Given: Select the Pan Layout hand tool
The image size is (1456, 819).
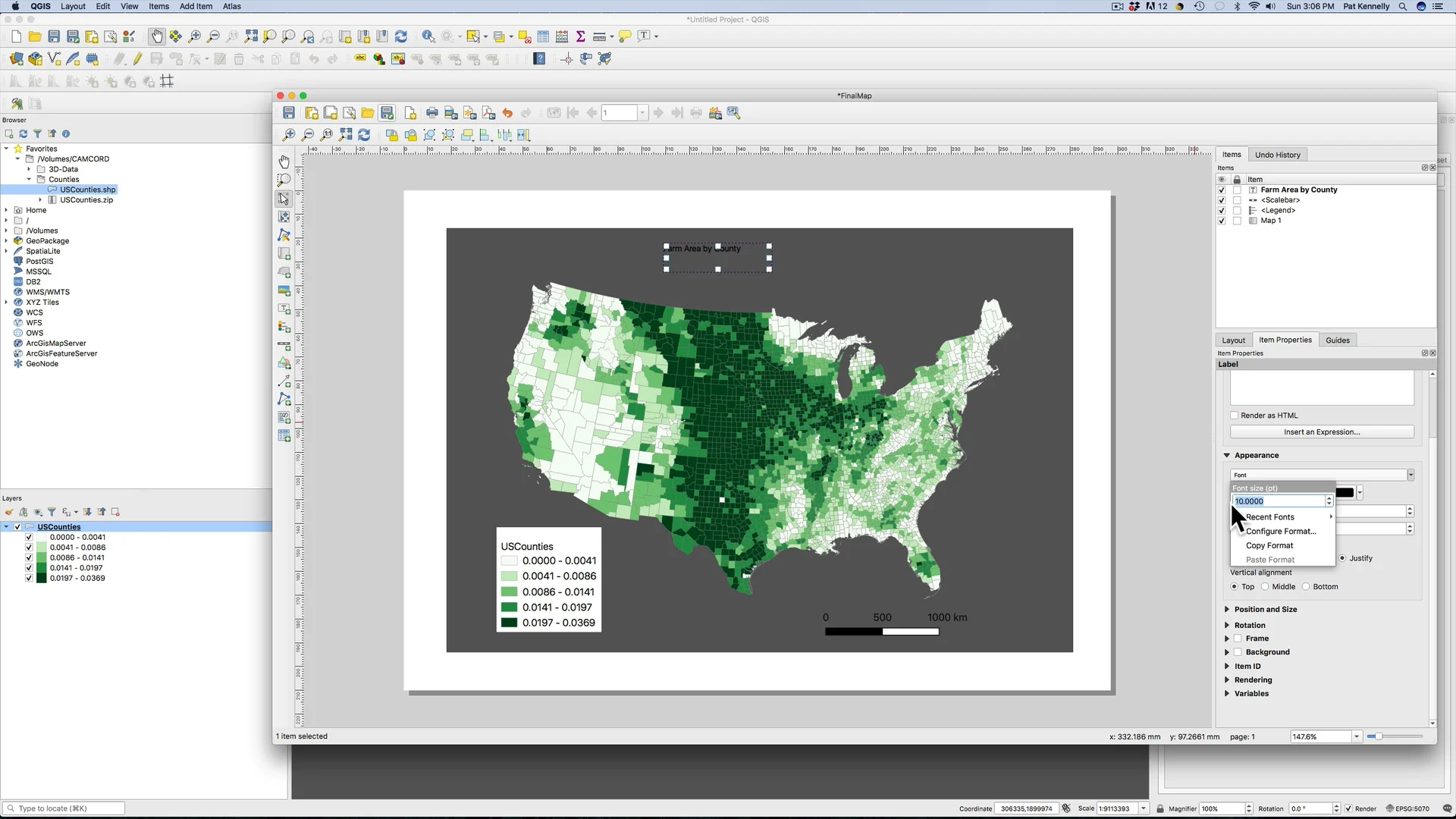Looking at the screenshot, I should pos(284,162).
